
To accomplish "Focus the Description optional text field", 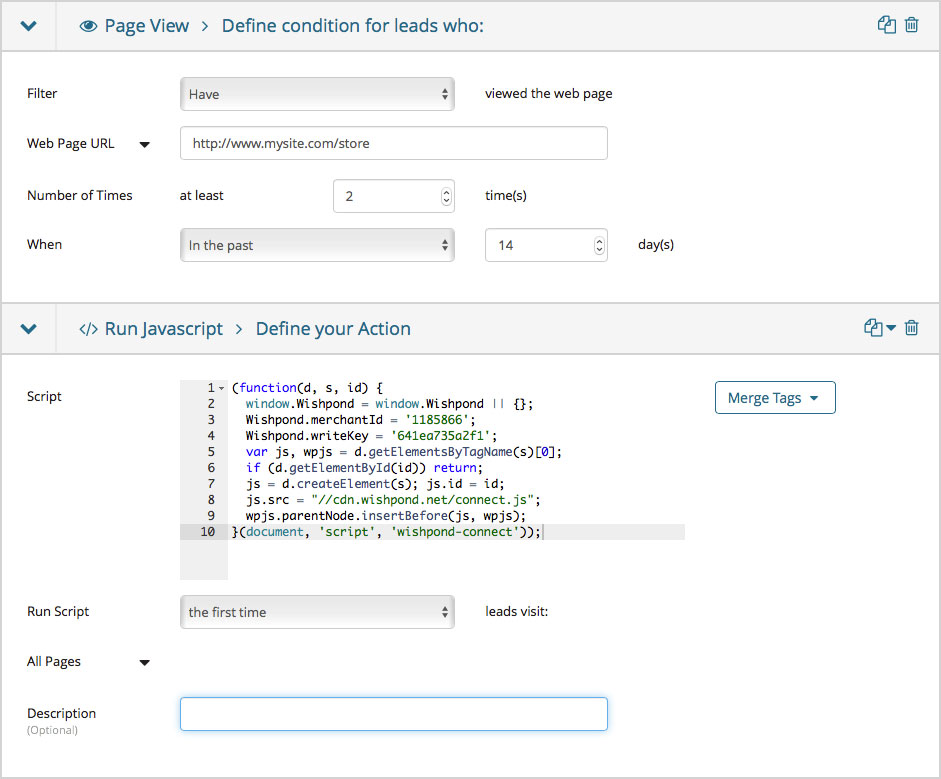I will (393, 714).
